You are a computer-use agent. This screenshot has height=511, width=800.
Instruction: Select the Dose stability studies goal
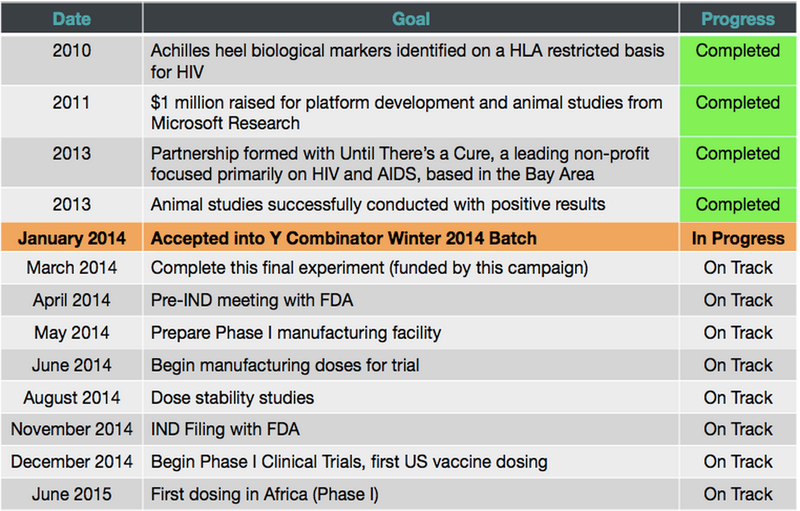tap(233, 397)
